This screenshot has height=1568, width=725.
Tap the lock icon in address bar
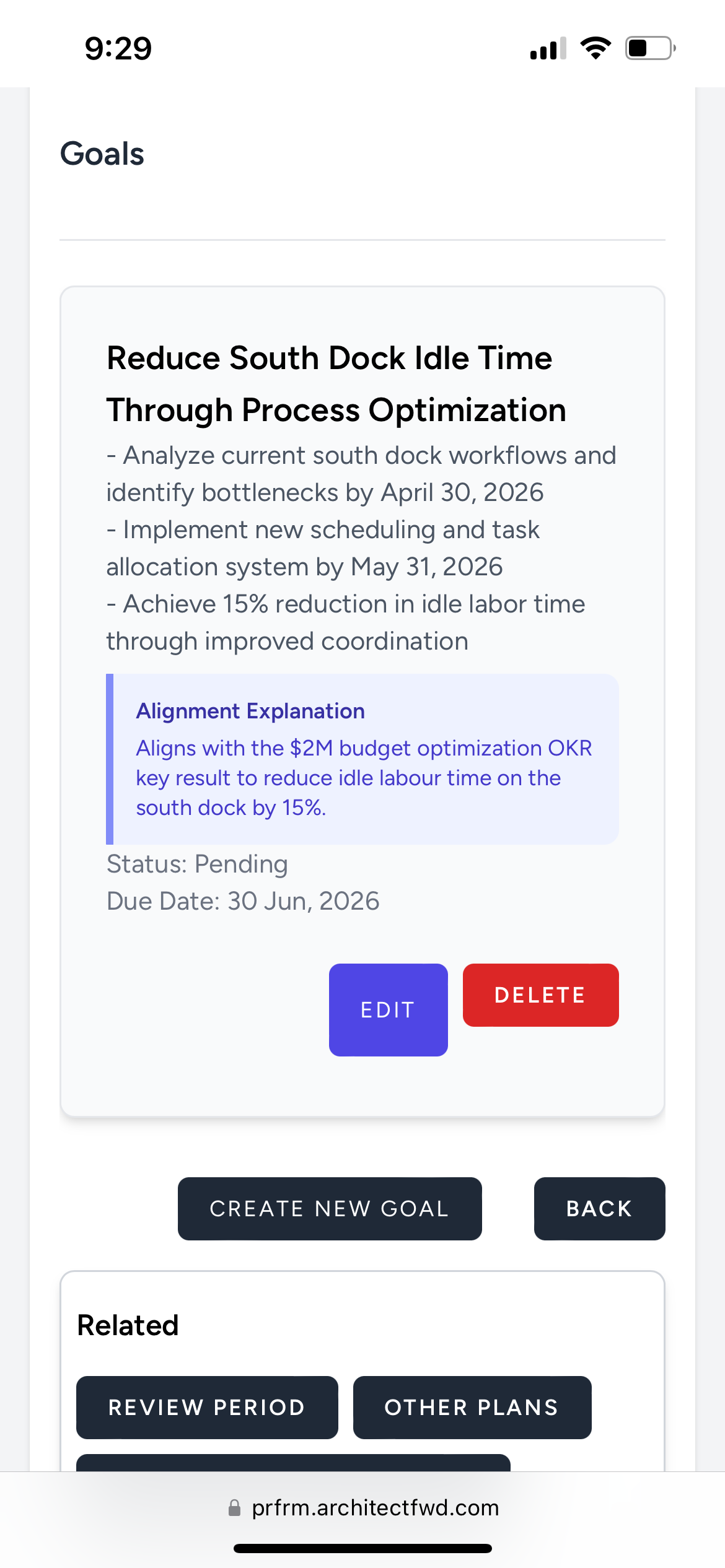click(x=234, y=1507)
